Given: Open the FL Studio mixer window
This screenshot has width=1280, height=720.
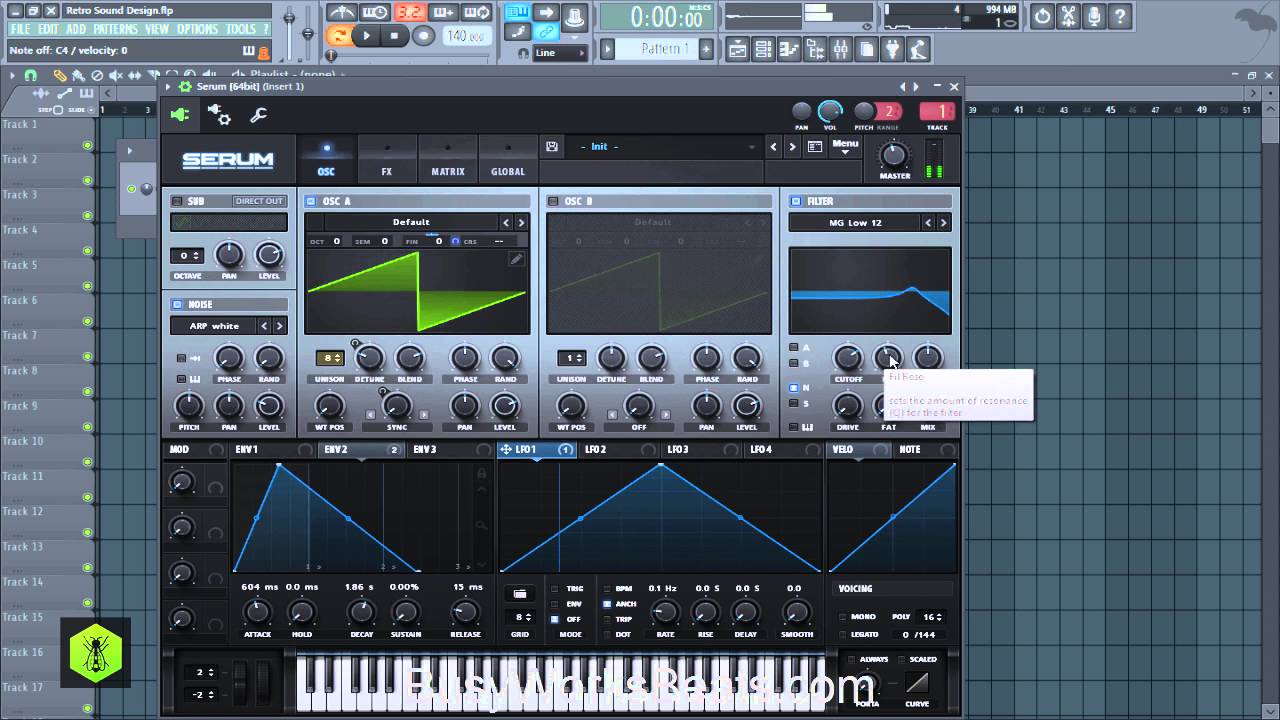Looking at the screenshot, I should [x=842, y=49].
